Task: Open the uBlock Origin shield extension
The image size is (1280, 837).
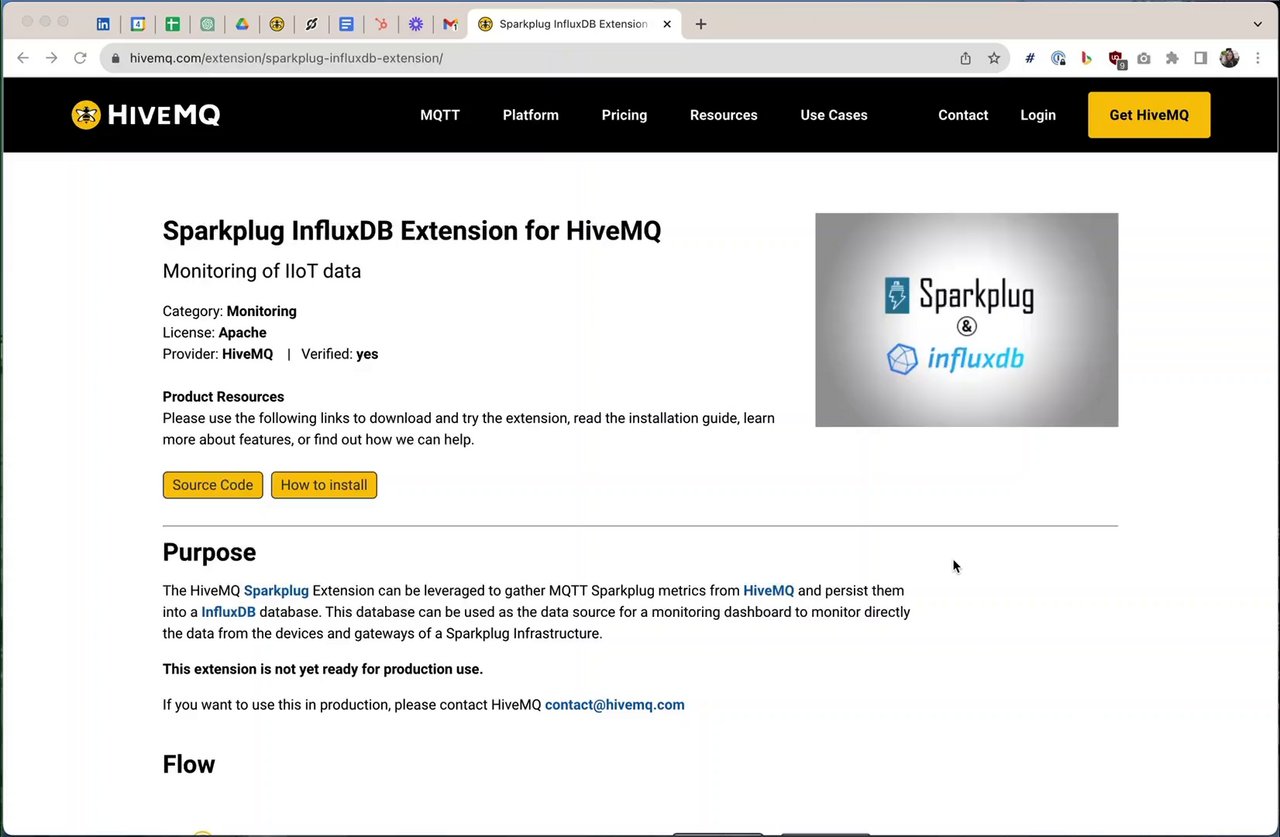Action: [x=1116, y=59]
